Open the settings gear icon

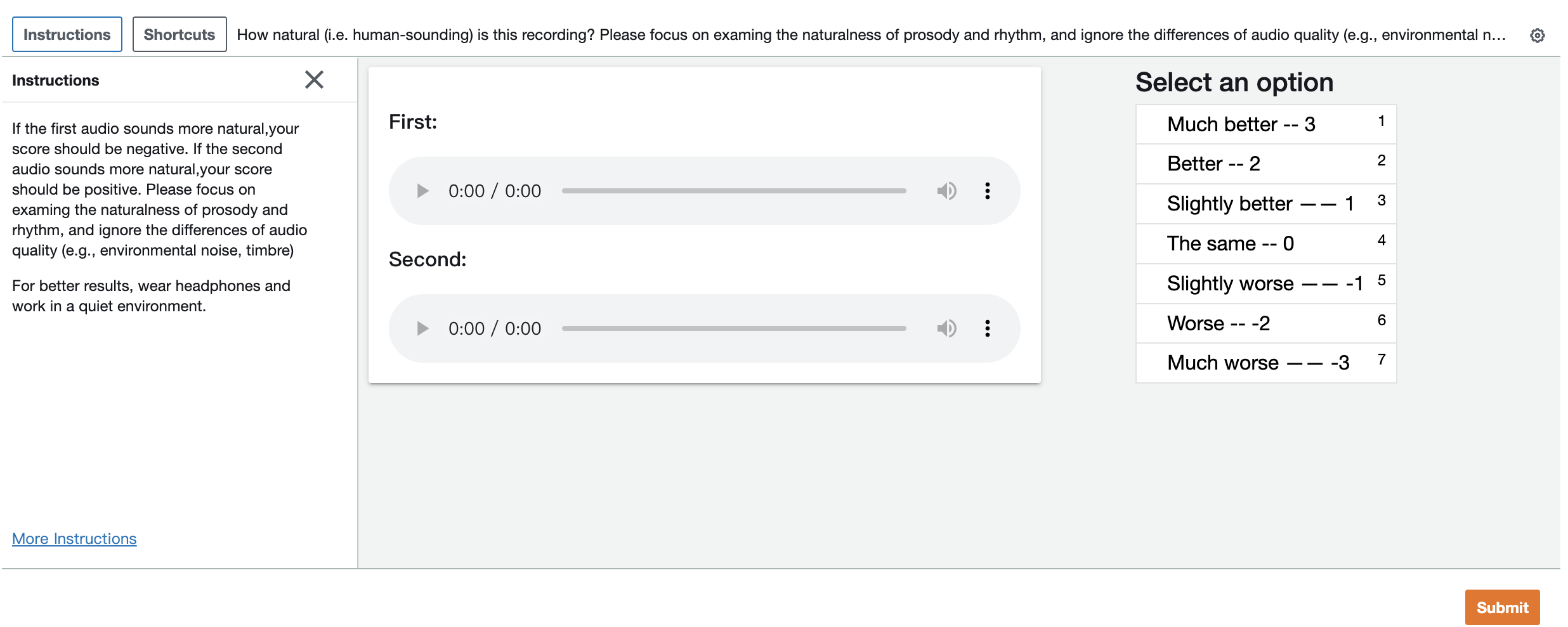pos(1537,36)
